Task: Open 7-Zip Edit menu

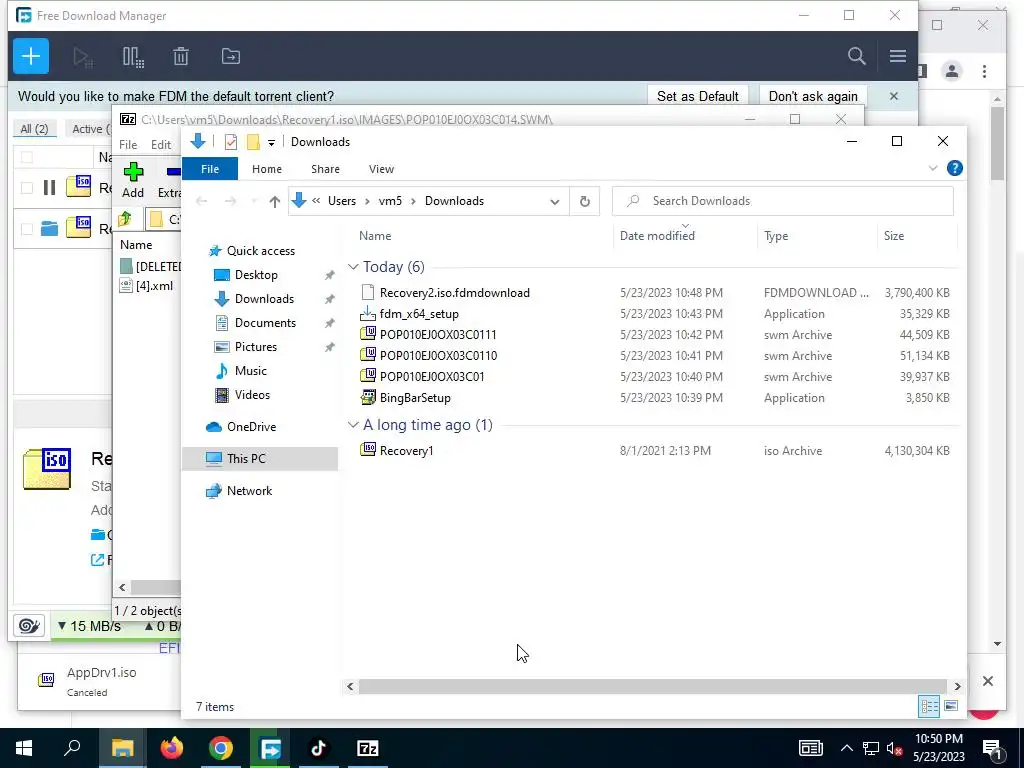Action: [161, 145]
